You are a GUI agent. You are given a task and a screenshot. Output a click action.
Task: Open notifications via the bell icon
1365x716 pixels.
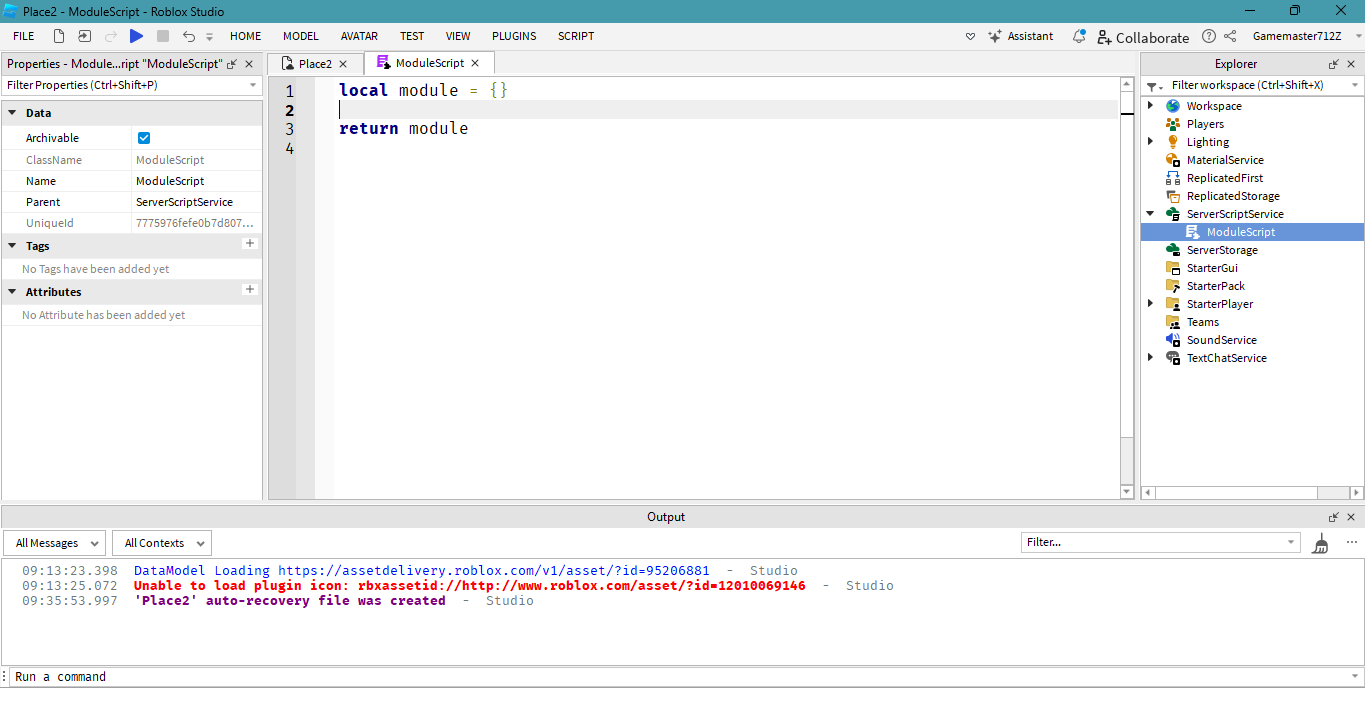pos(1078,36)
